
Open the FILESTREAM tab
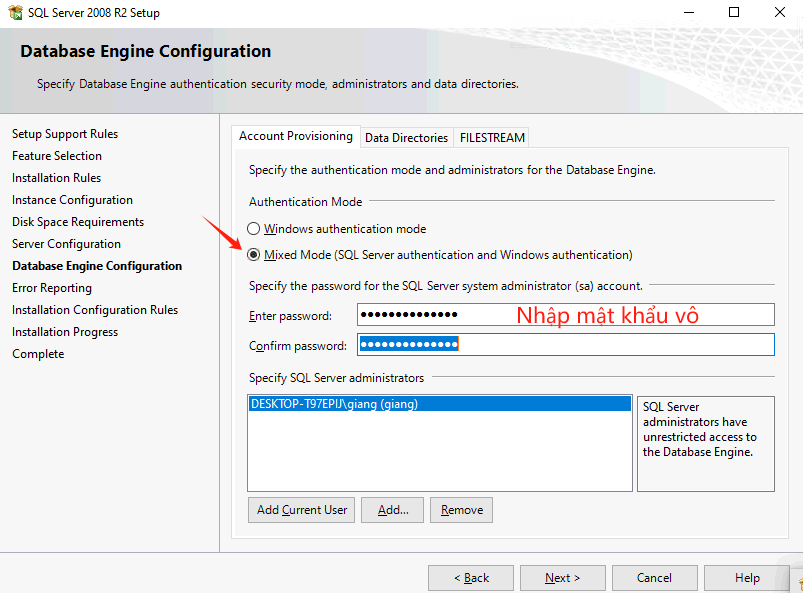(492, 138)
